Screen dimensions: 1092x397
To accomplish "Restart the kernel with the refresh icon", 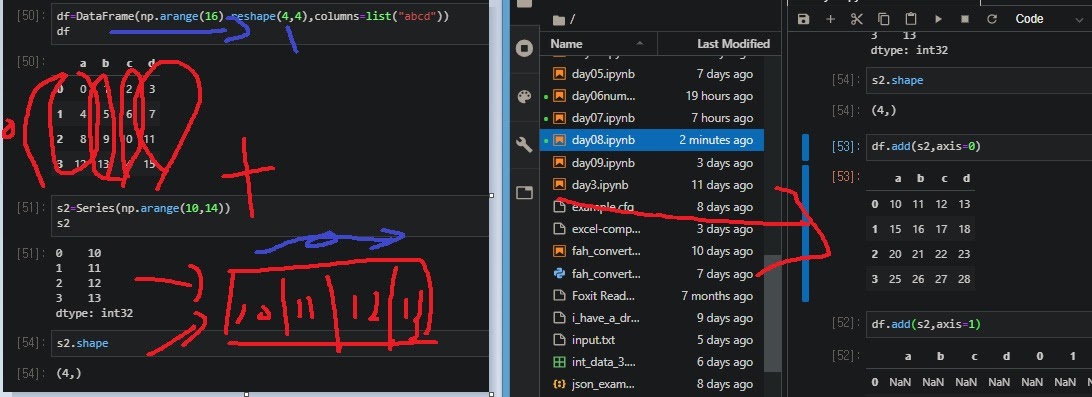I will (x=992, y=19).
